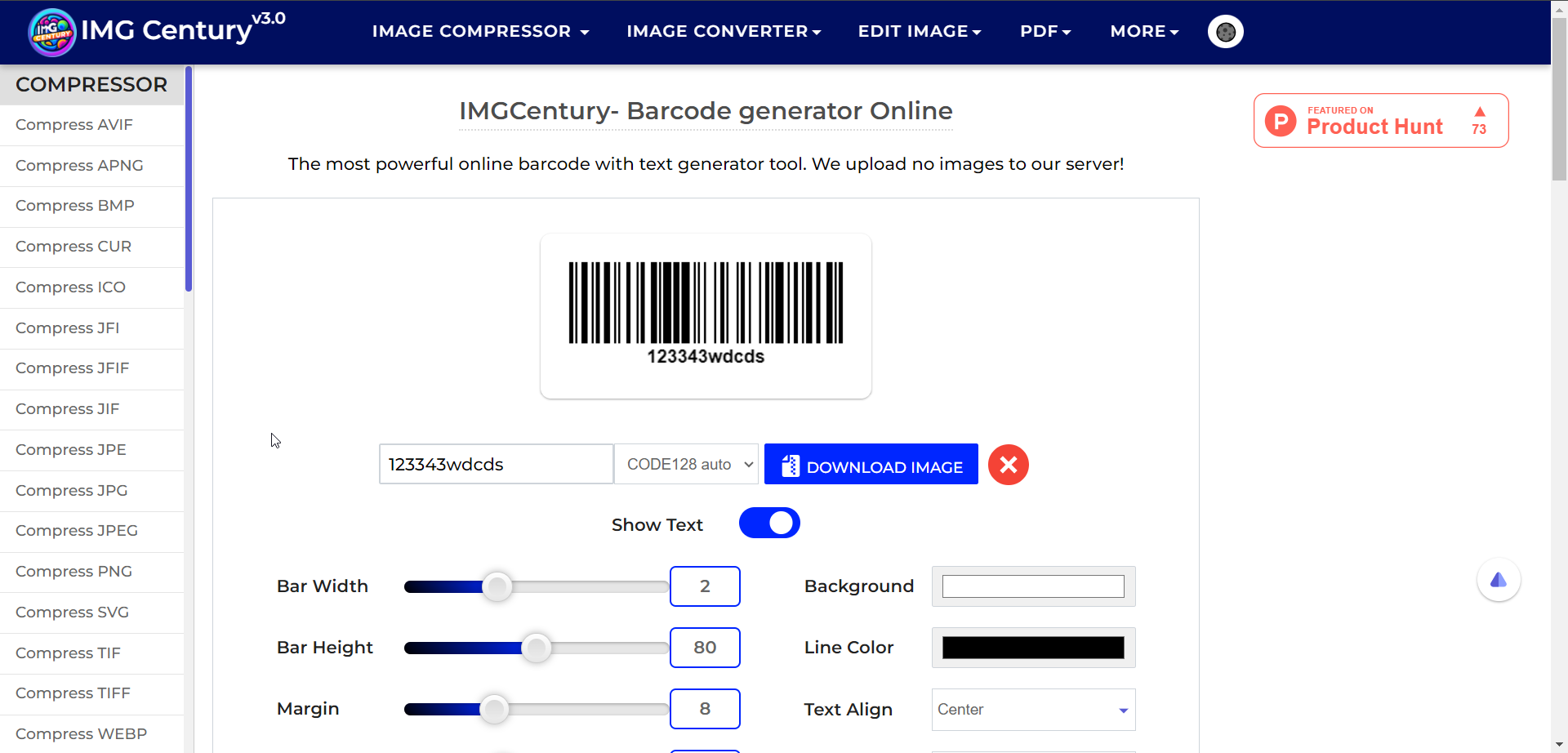Click the IMG Century site title text
Image resolution: width=1568 pixels, height=753 pixels.
click(167, 30)
